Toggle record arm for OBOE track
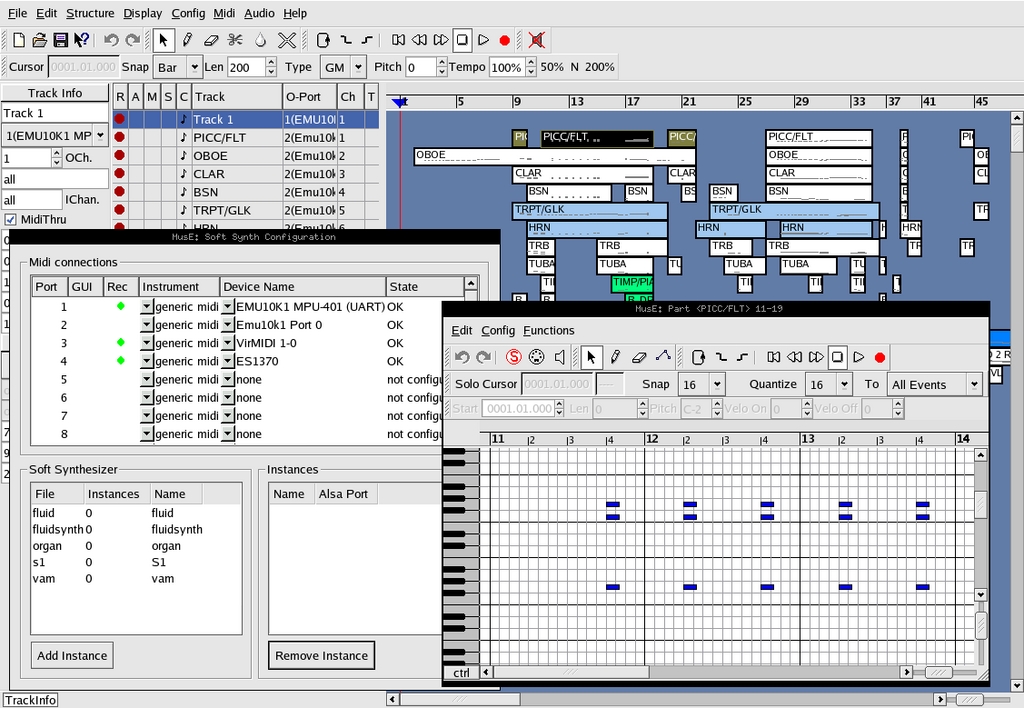This screenshot has height=708, width=1024. click(120, 156)
